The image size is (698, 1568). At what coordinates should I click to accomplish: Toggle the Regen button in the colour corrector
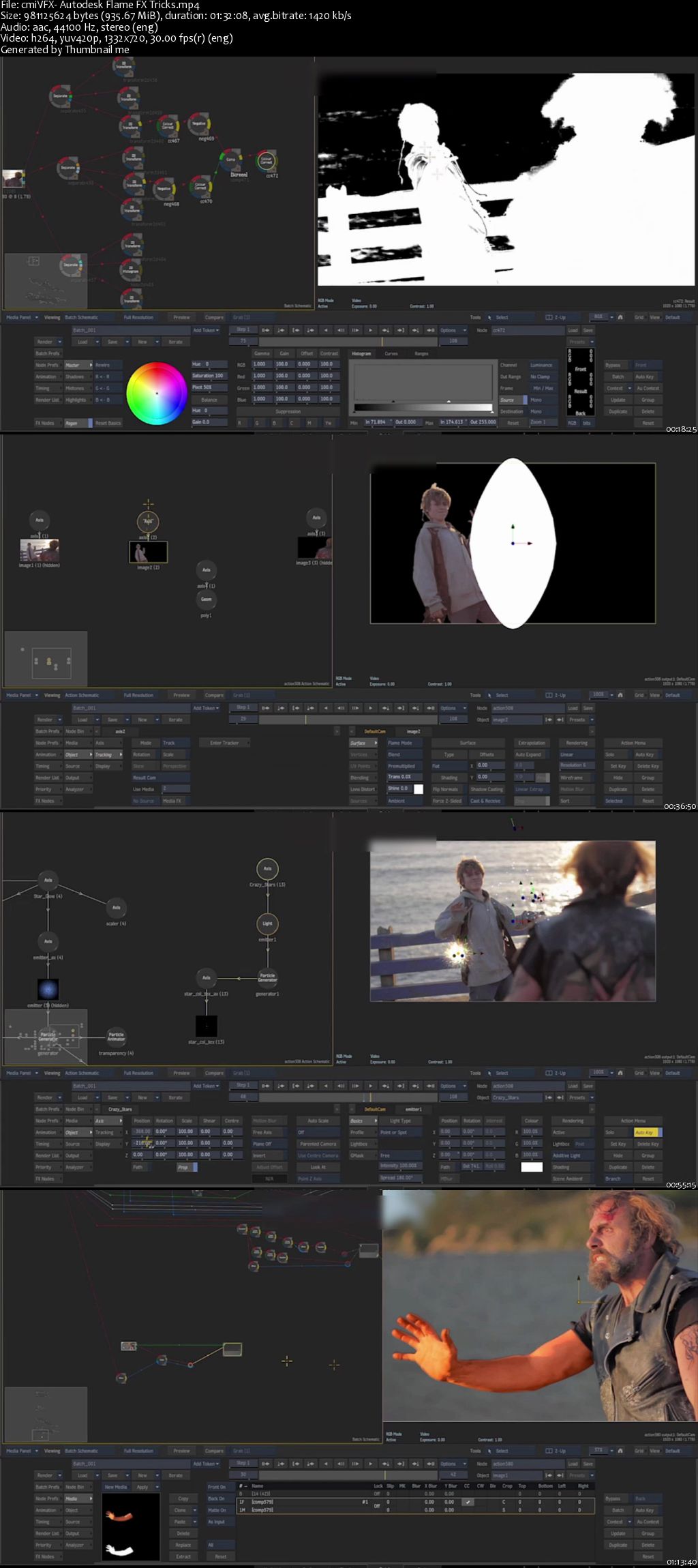pyautogui.click(x=78, y=423)
